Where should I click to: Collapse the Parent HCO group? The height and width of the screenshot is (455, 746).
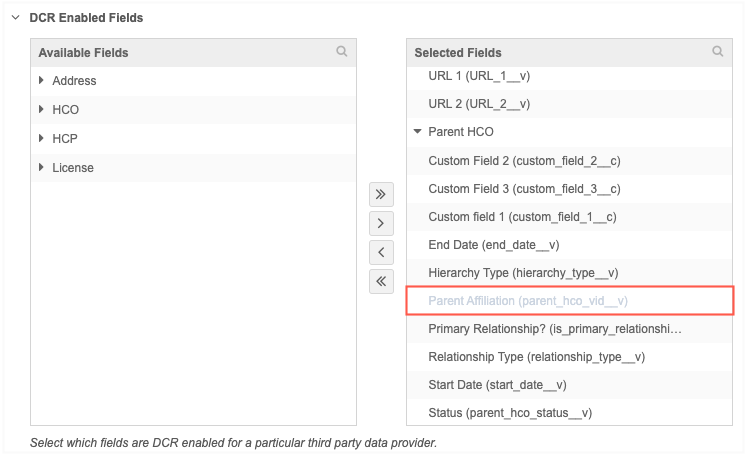[x=418, y=132]
